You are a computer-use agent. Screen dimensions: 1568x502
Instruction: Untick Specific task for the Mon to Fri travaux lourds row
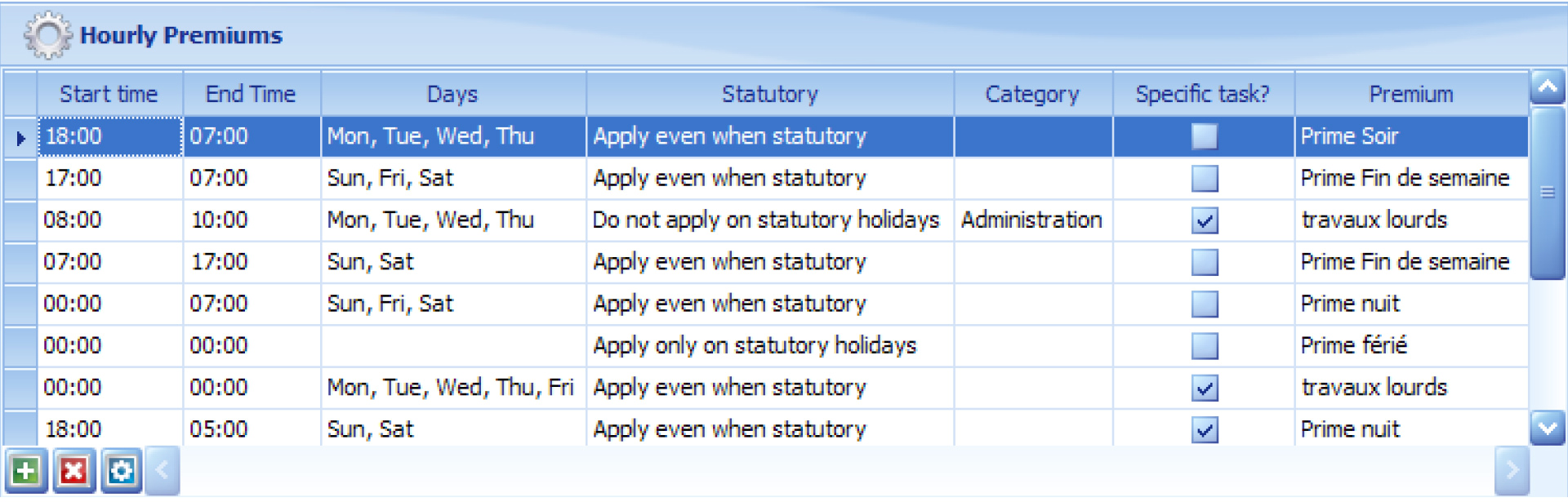(1205, 388)
